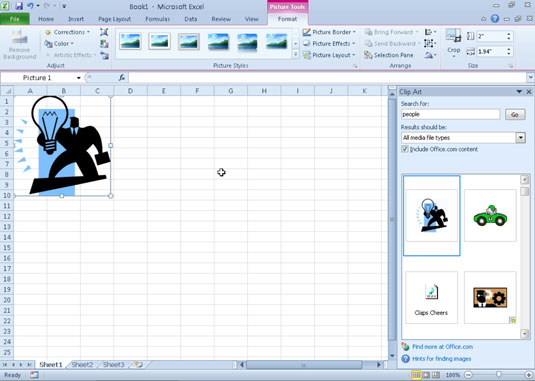The image size is (535, 381).
Task: Toggle Include Office.com content checkbox
Action: [405, 149]
